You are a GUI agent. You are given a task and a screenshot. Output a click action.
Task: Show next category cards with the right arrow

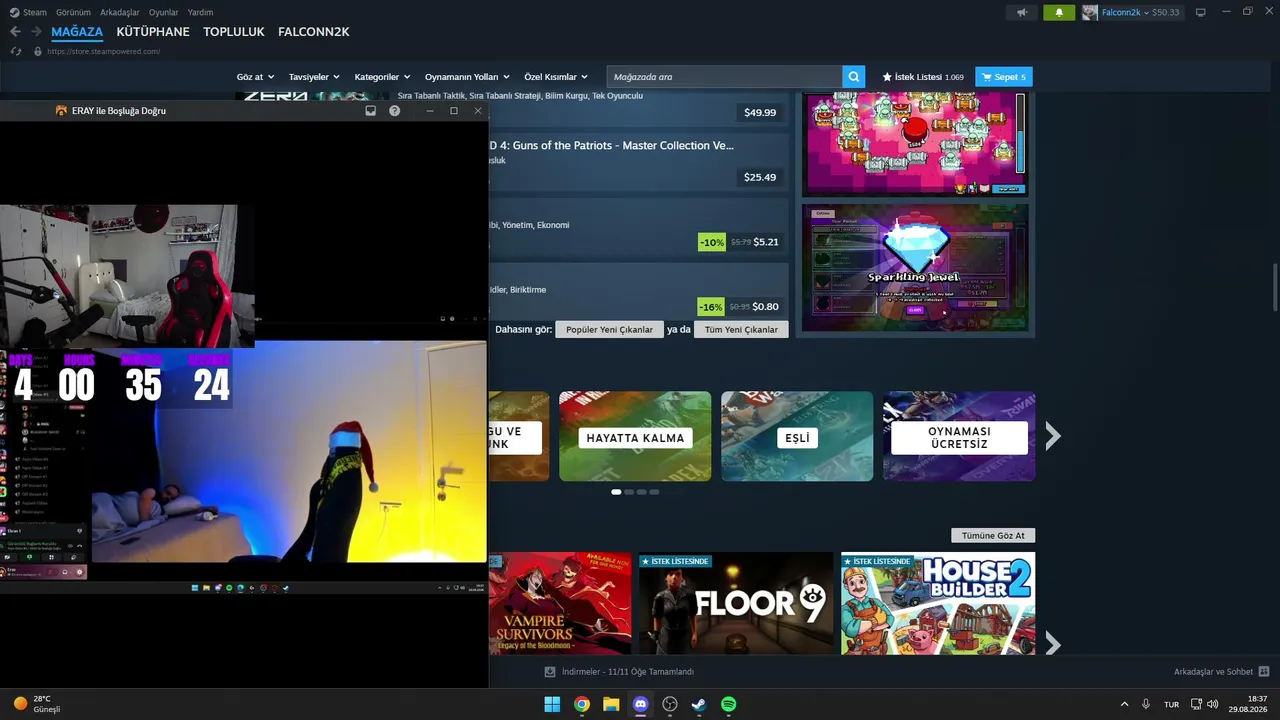pos(1052,436)
